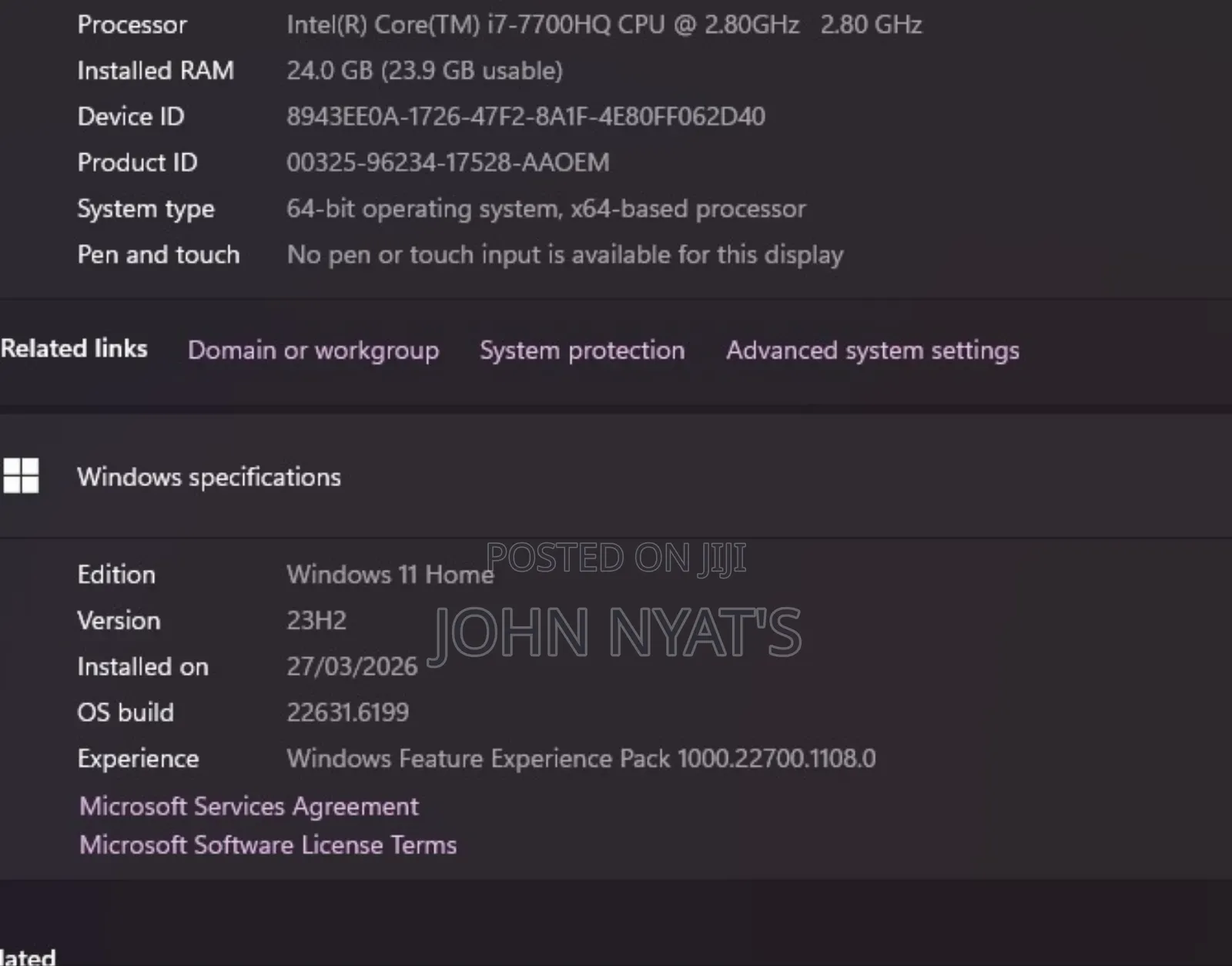Viewport: 1232px width, 966px height.
Task: Click the Windows logo icon beside Windows specifications
Action: (x=21, y=475)
